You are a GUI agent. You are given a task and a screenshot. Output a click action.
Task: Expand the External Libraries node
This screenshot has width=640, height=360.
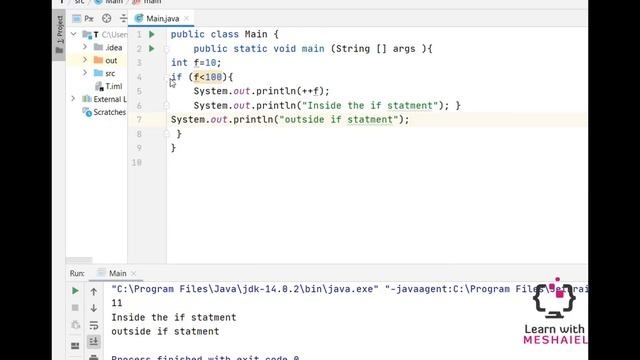[73, 99]
